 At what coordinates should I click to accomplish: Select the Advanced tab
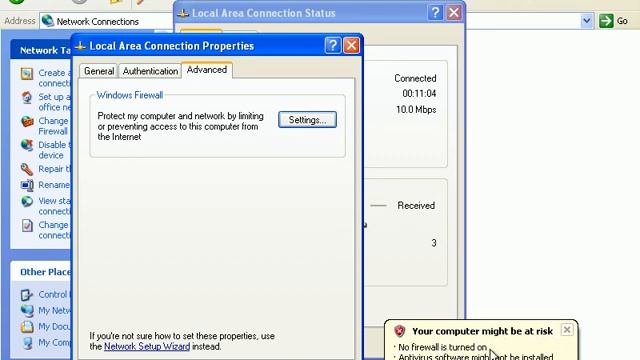pyautogui.click(x=207, y=70)
